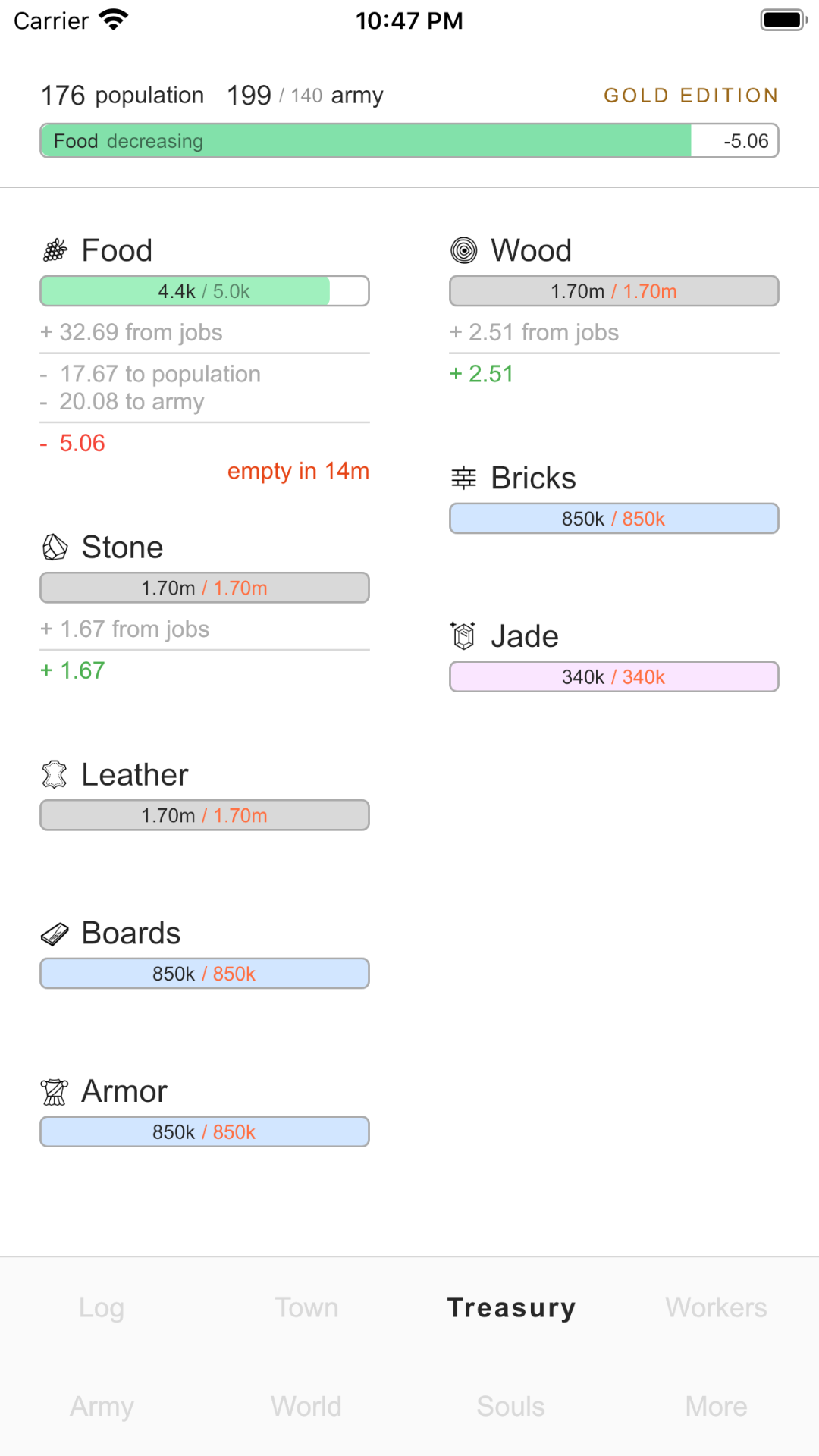Tap the Wood log rings icon

[x=464, y=250]
